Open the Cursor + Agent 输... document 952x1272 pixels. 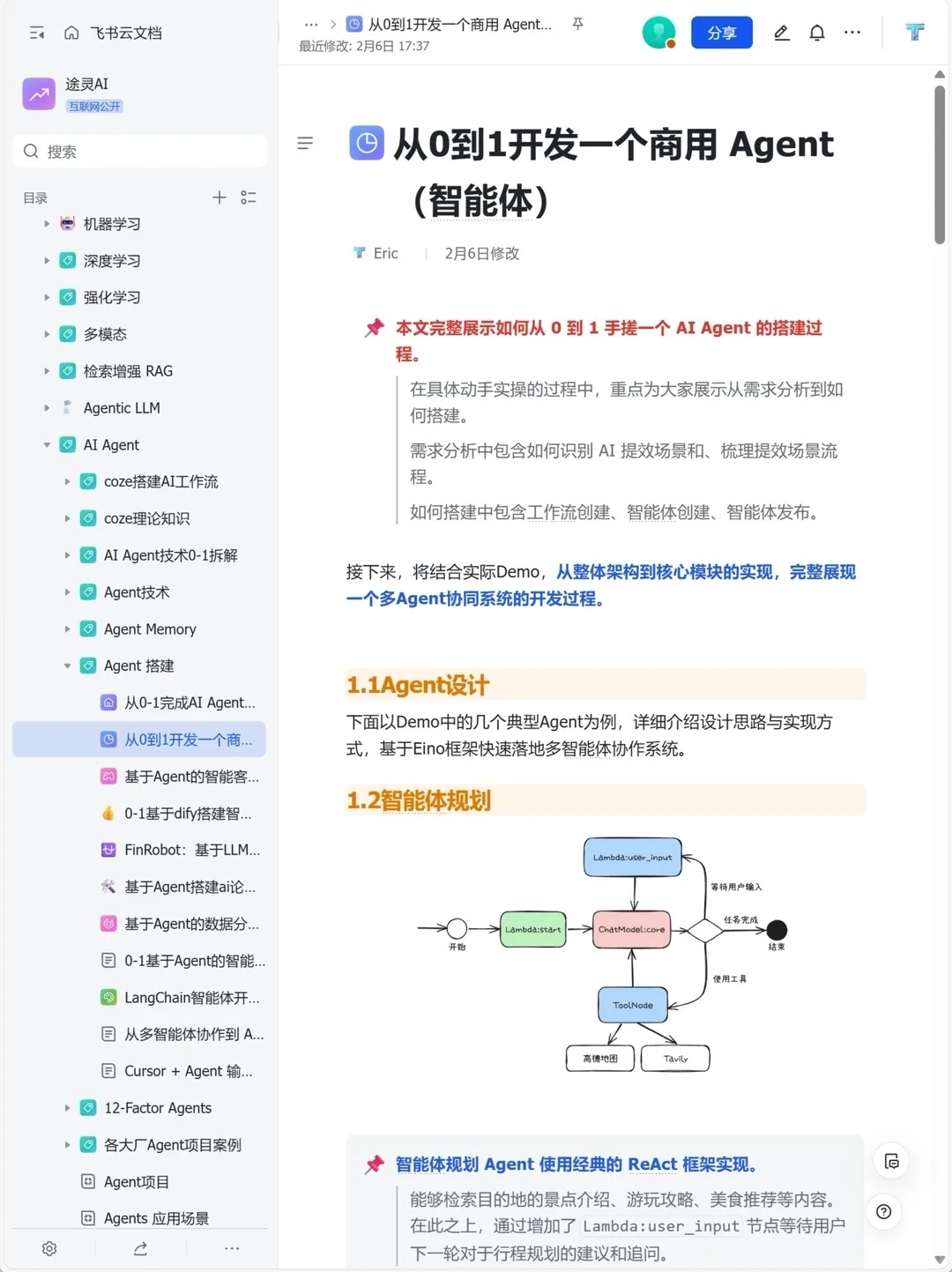pyautogui.click(x=188, y=1071)
